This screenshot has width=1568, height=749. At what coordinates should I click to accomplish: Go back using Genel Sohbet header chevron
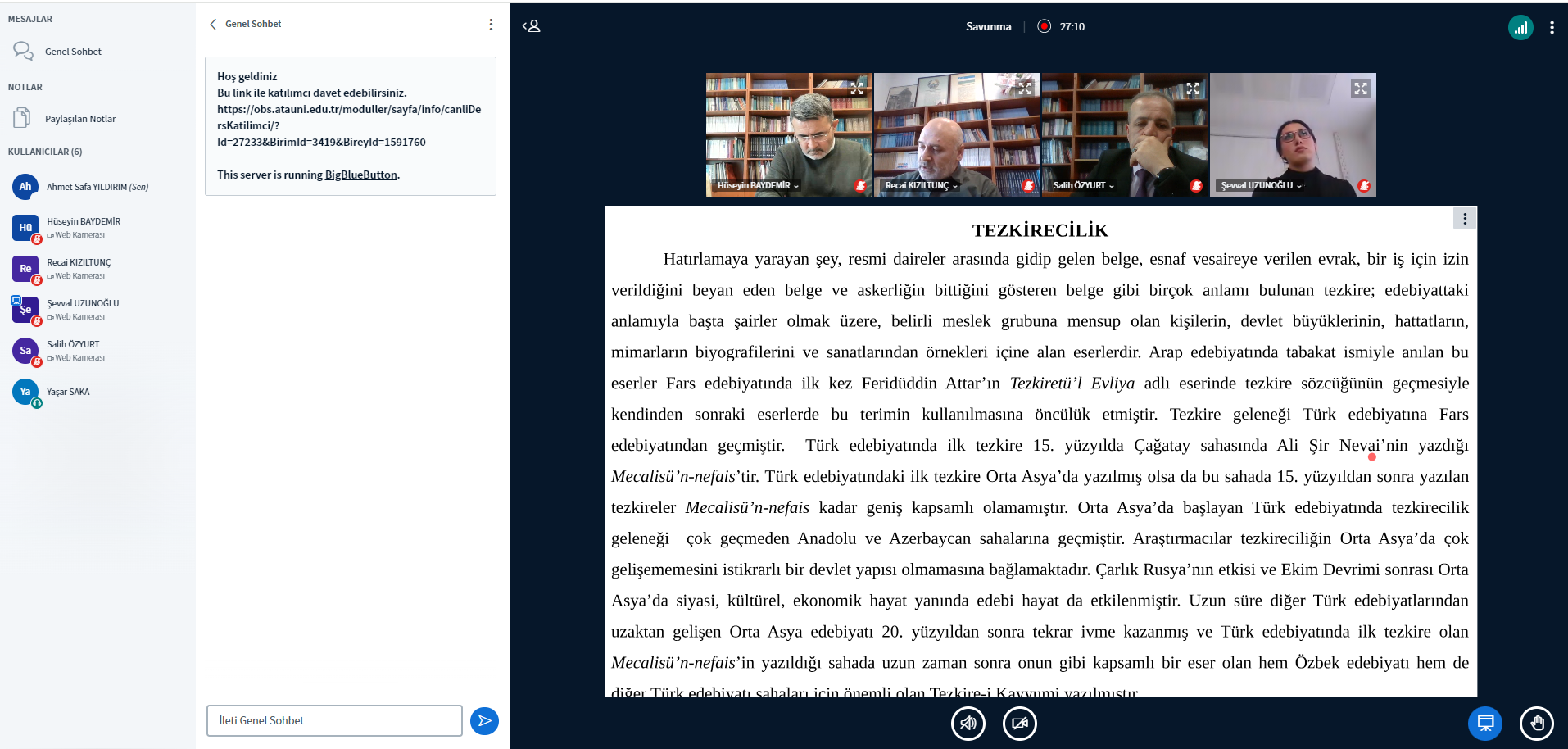tap(214, 25)
